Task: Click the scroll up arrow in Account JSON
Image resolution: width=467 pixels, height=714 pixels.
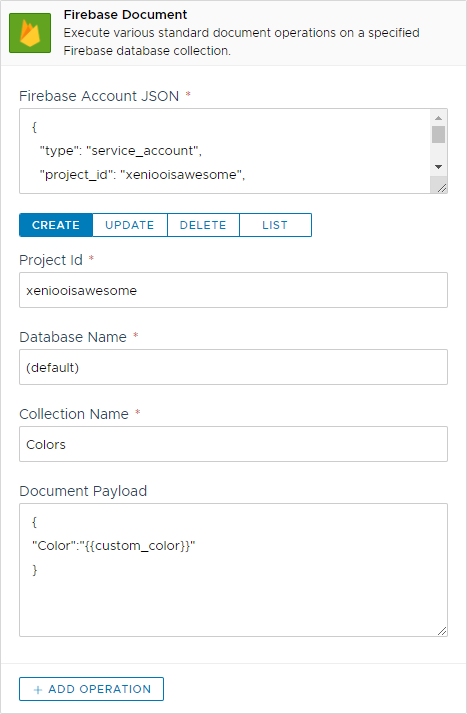Action: [438, 118]
